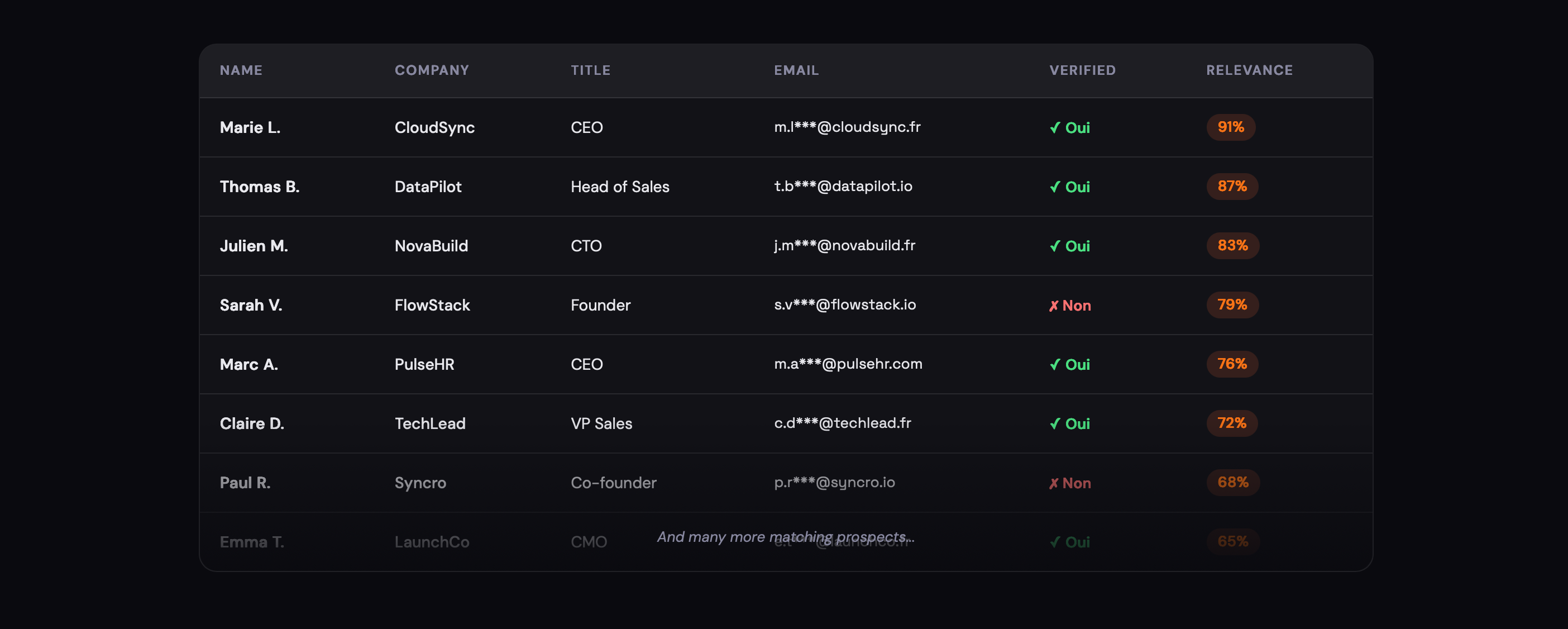
Task: Click the Syncro company cell
Action: 420,482
